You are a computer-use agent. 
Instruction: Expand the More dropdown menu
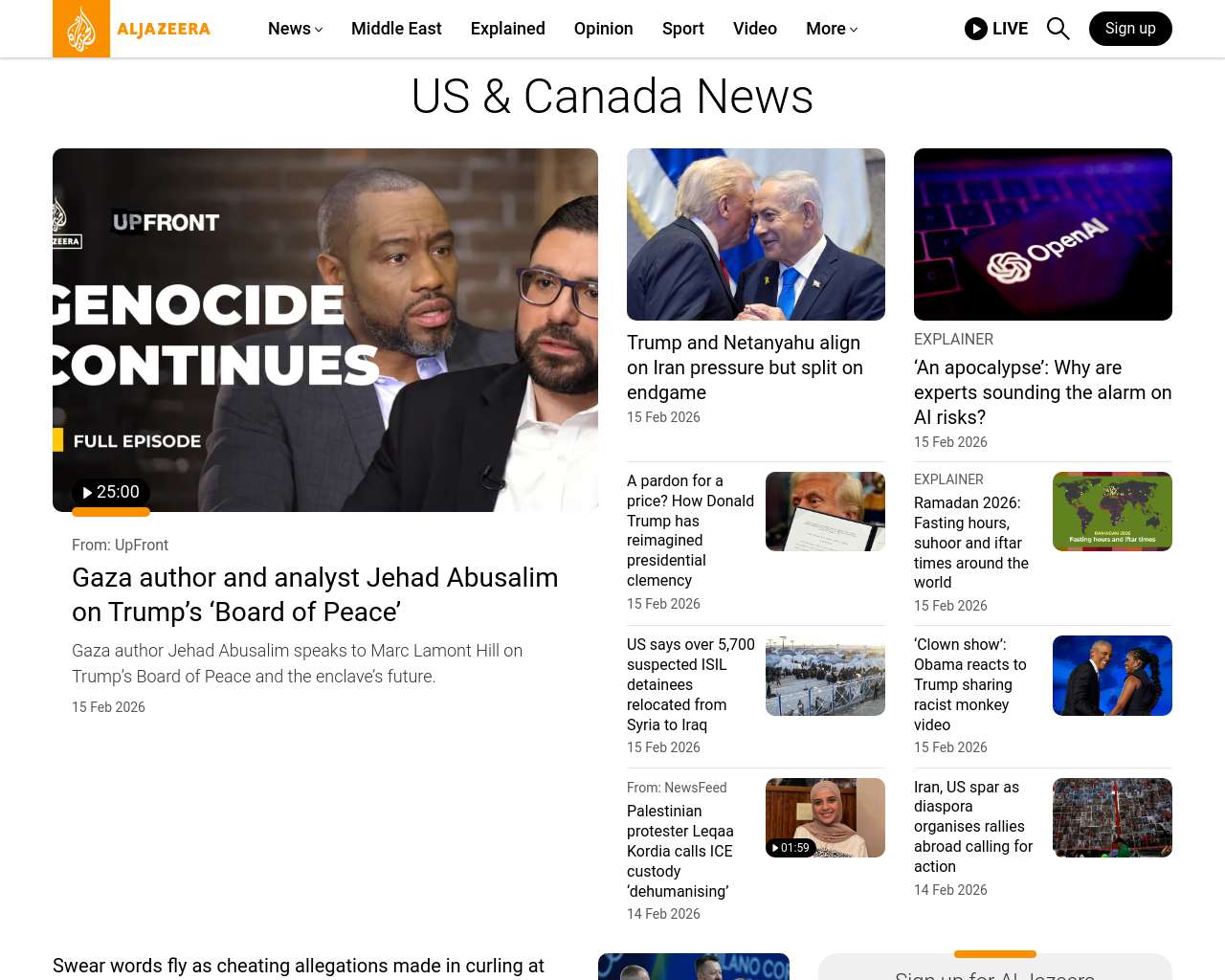(x=832, y=29)
